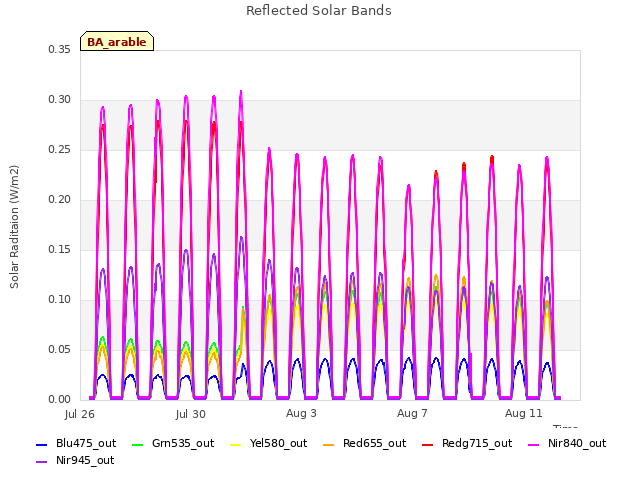Viewport: 640px width, 480px height.
Task: Click the 0.05 y-axis tick label
Action: point(60,350)
